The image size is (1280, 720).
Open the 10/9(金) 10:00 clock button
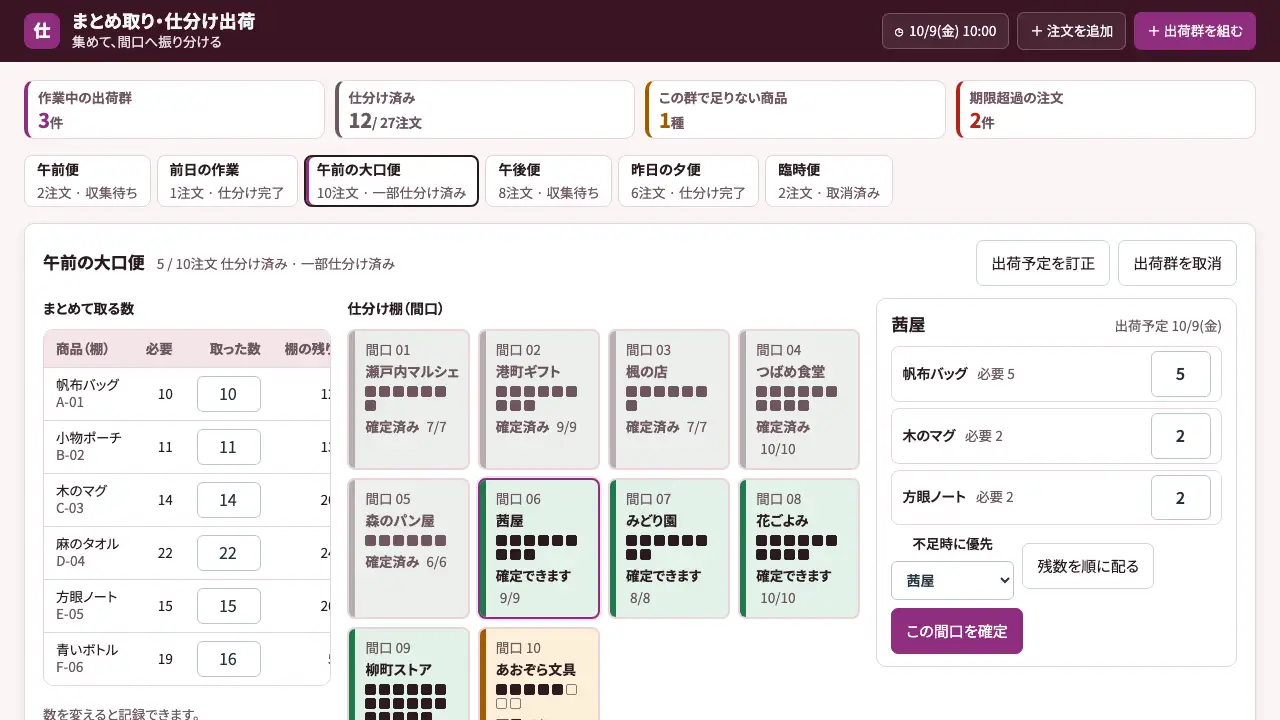945,31
